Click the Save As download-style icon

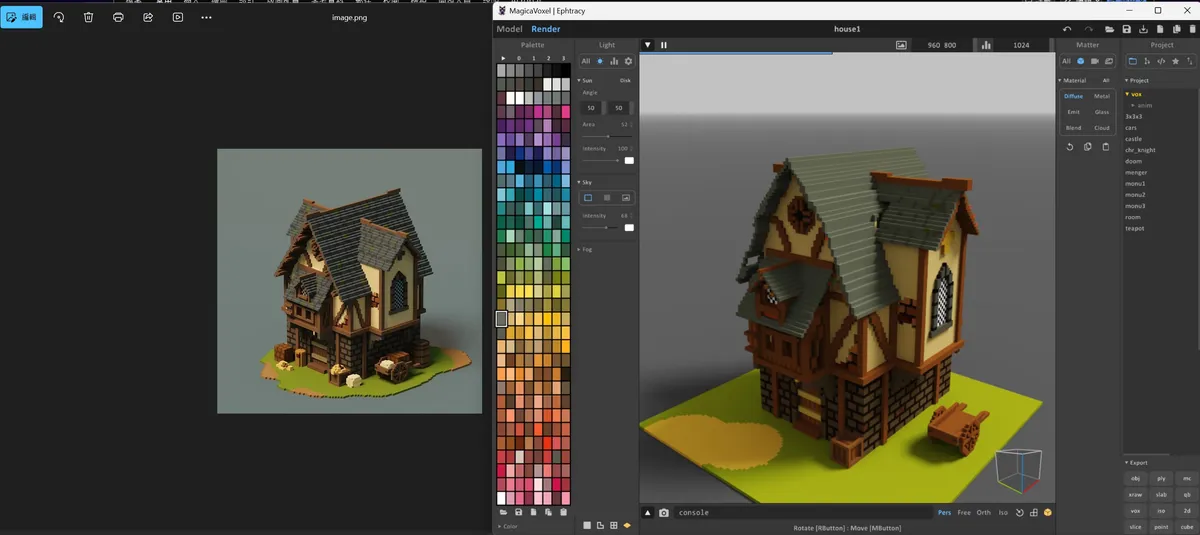pos(1143,29)
